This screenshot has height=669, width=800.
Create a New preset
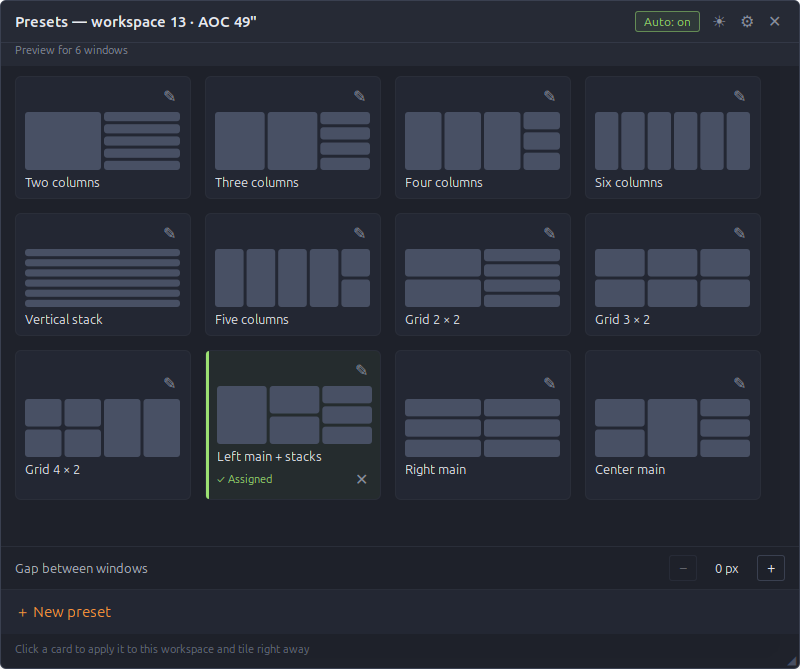(x=64, y=612)
